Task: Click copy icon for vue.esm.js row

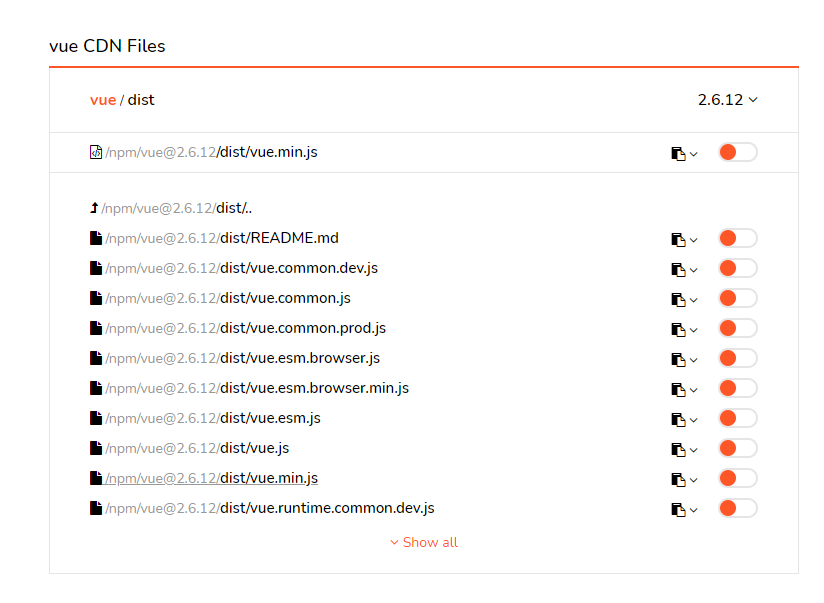Action: click(x=678, y=419)
